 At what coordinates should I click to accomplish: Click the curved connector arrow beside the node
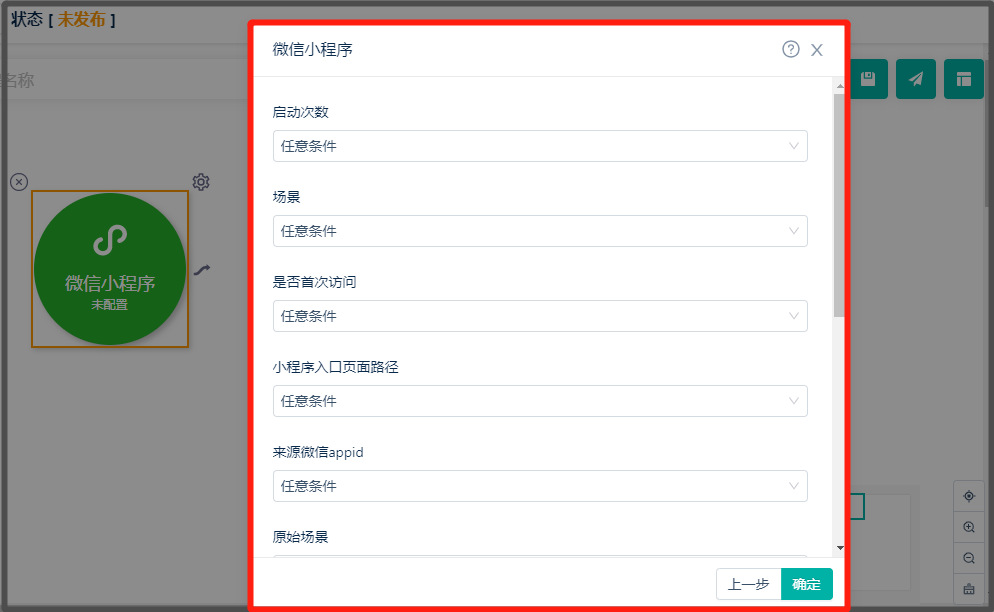[202, 270]
